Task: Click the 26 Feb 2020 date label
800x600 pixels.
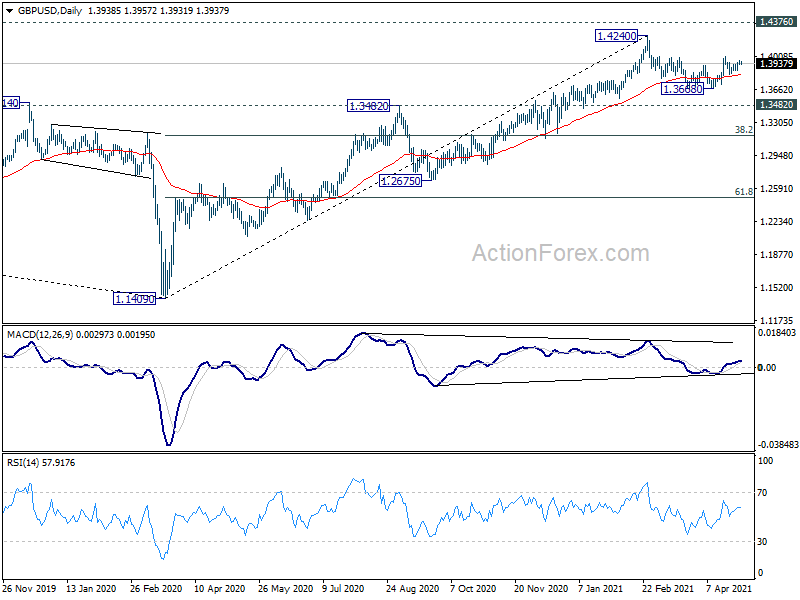Action: coord(156,588)
